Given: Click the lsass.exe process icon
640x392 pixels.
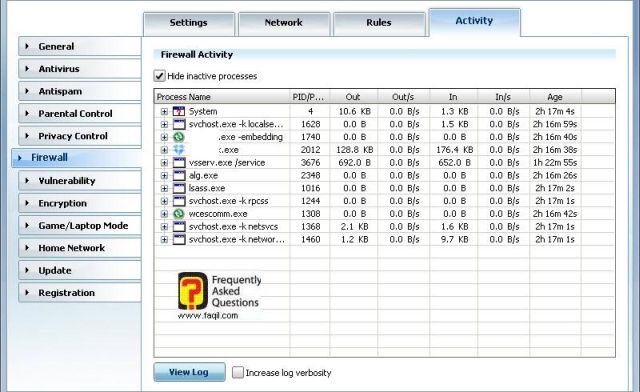Looking at the screenshot, I should coord(179,188).
